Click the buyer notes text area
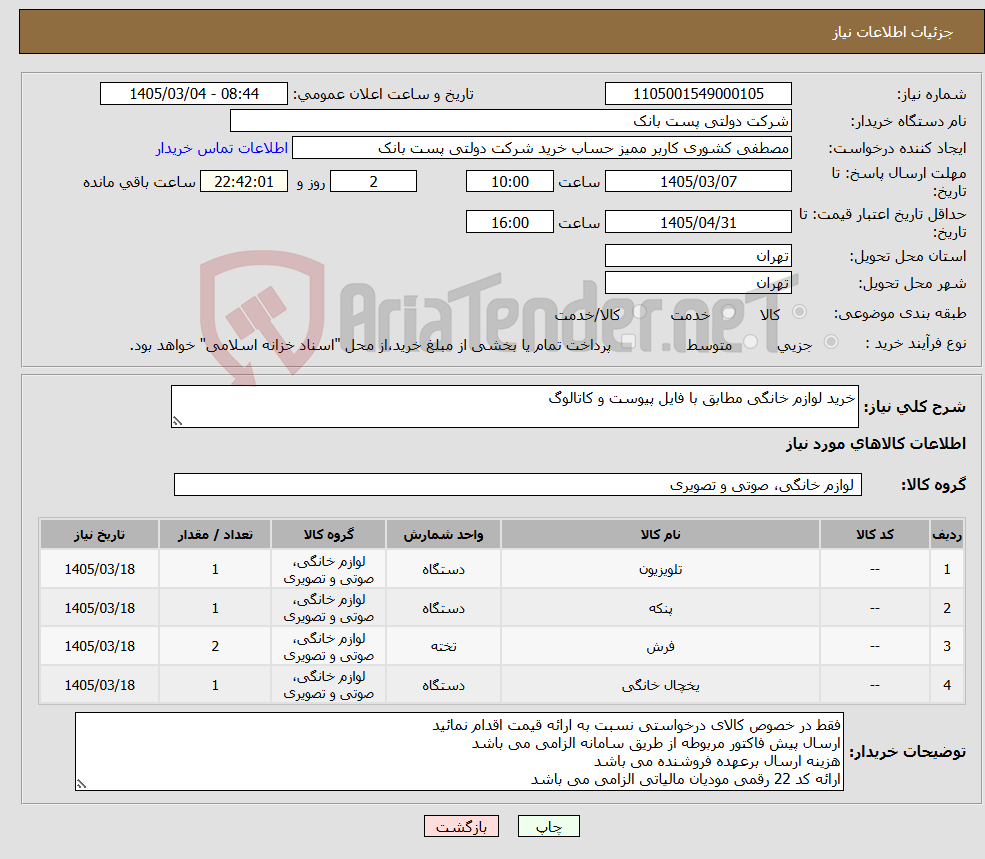 [x=459, y=752]
